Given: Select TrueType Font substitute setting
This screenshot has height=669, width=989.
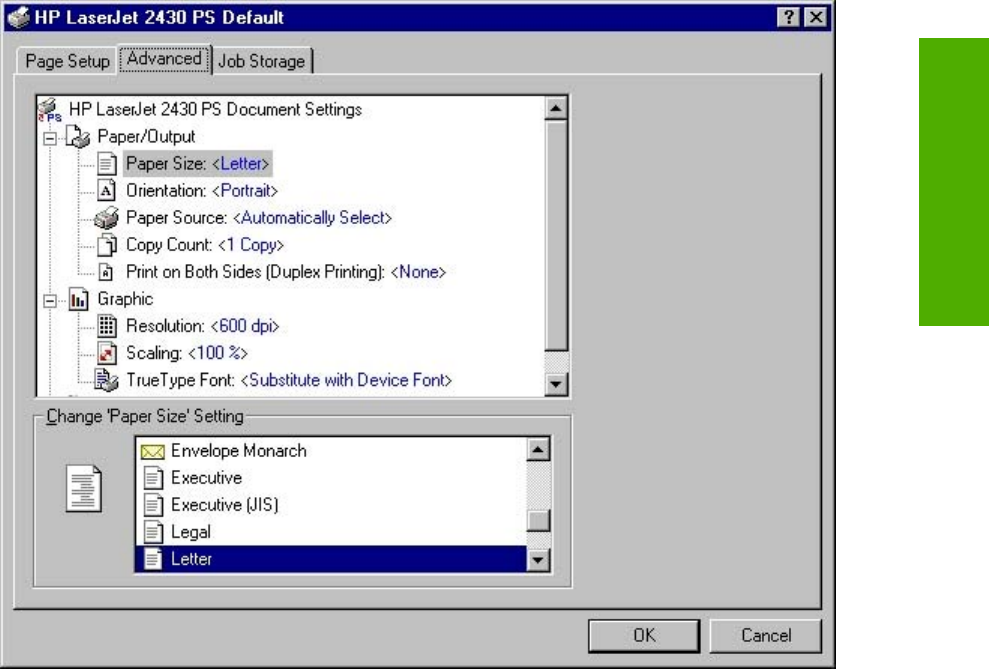Looking at the screenshot, I should [289, 380].
